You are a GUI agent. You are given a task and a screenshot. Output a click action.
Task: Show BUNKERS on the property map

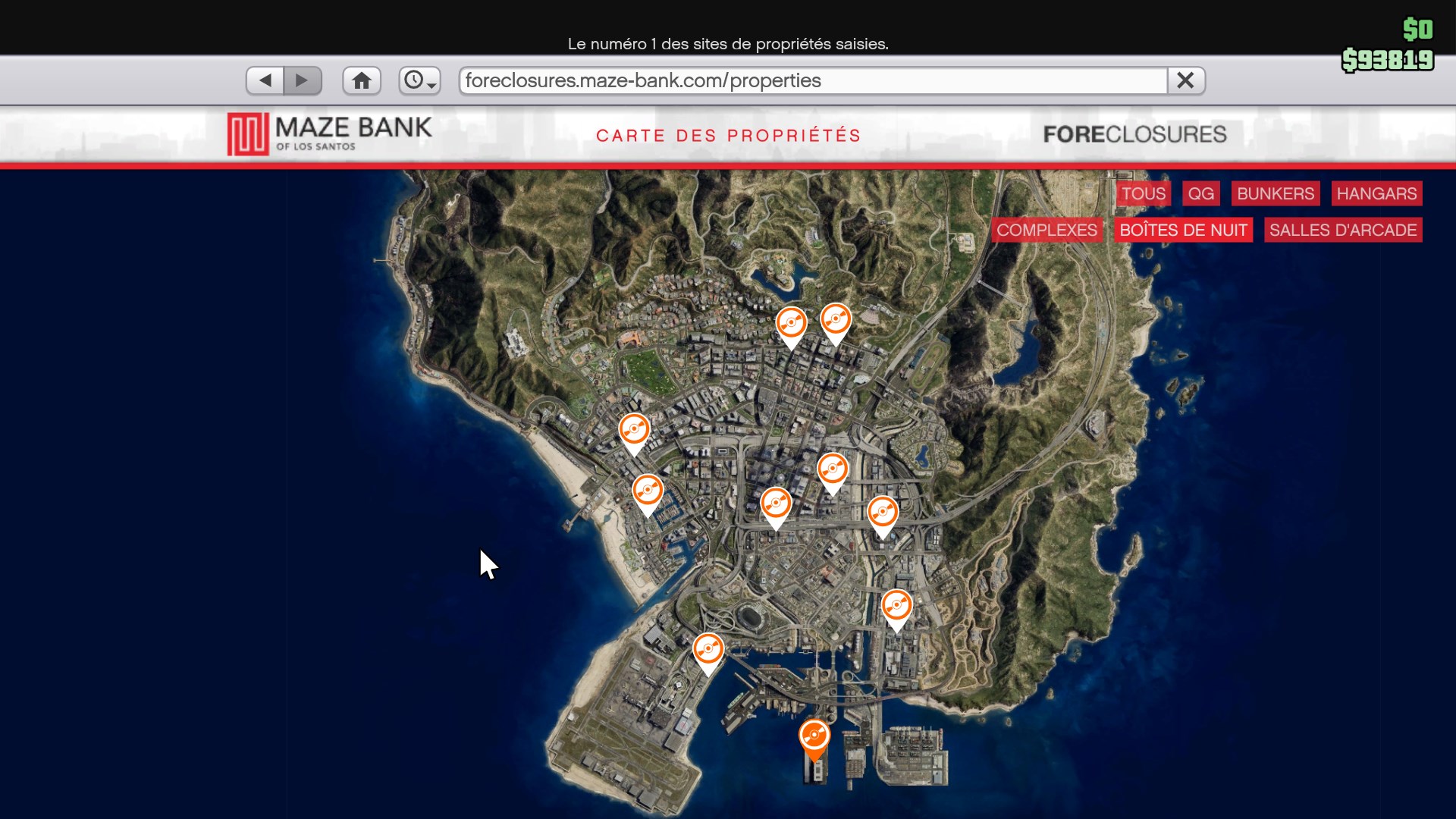pos(1275,193)
